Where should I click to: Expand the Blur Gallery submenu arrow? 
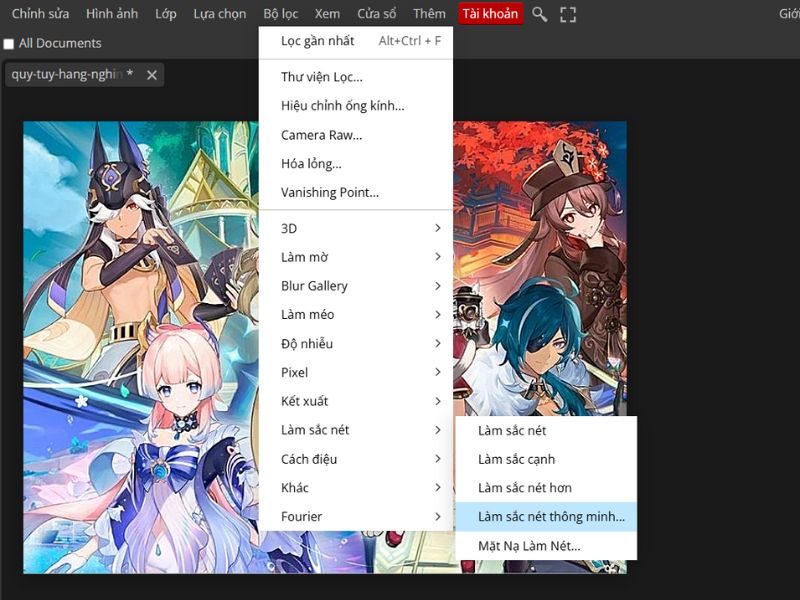(438, 286)
